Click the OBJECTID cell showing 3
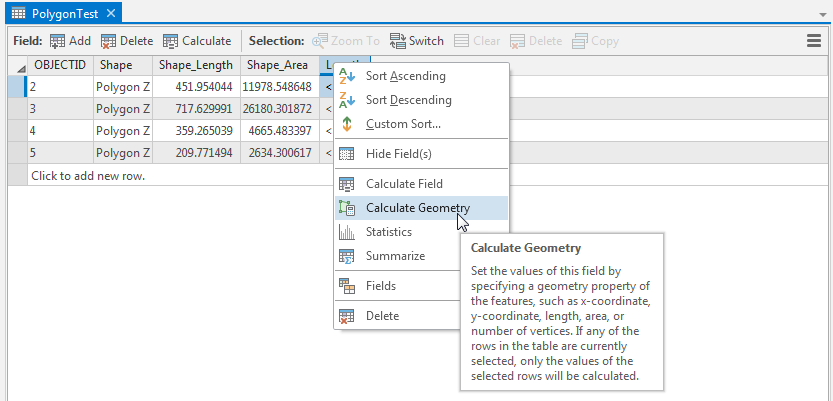The width and height of the screenshot is (833, 401). click(x=61, y=109)
